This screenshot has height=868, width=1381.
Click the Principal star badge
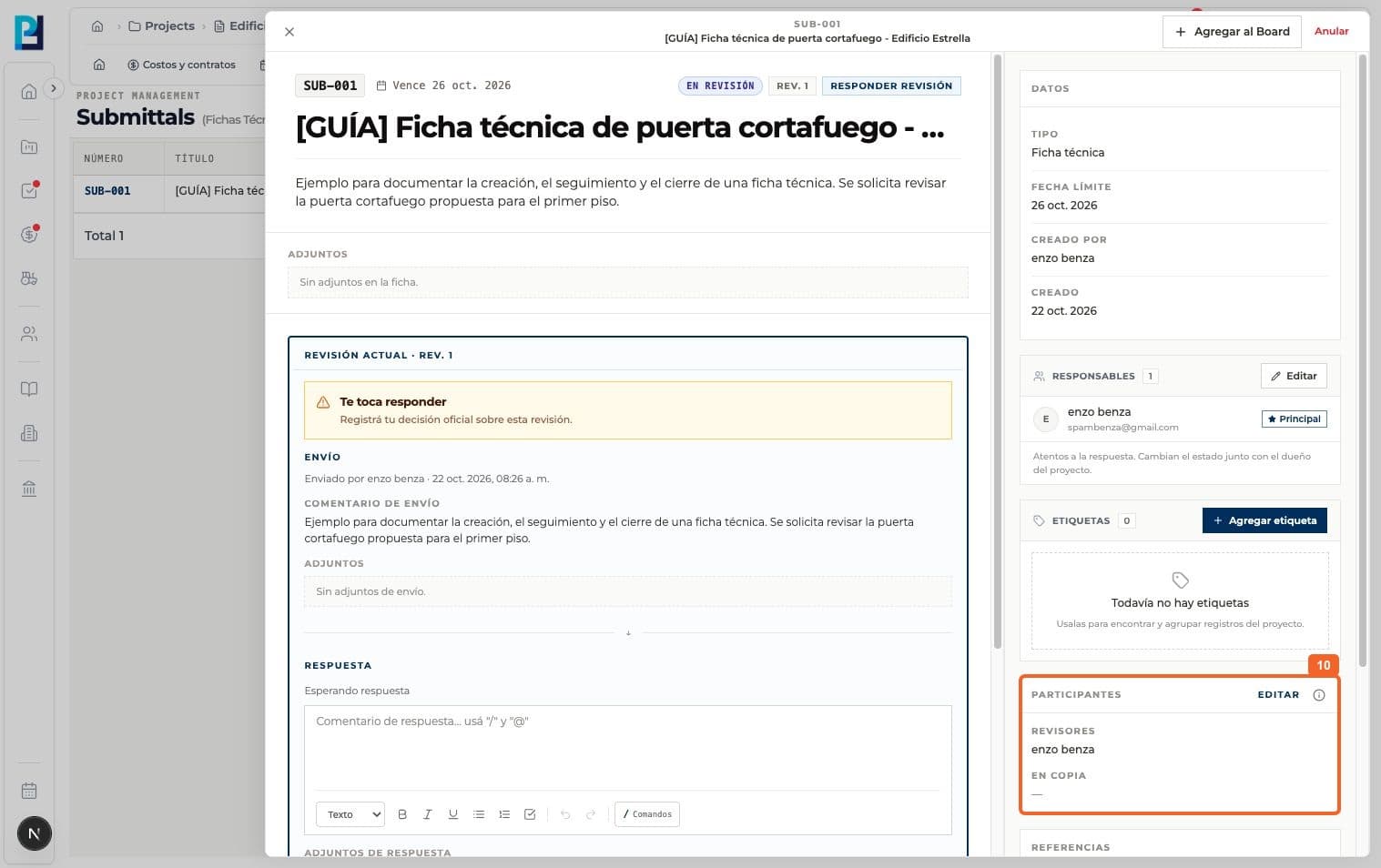pos(1294,419)
